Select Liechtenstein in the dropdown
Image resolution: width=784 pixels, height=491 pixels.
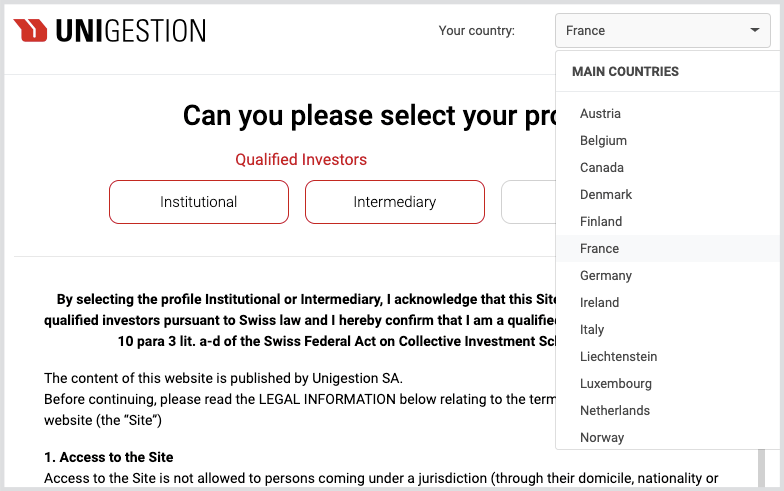668,356
